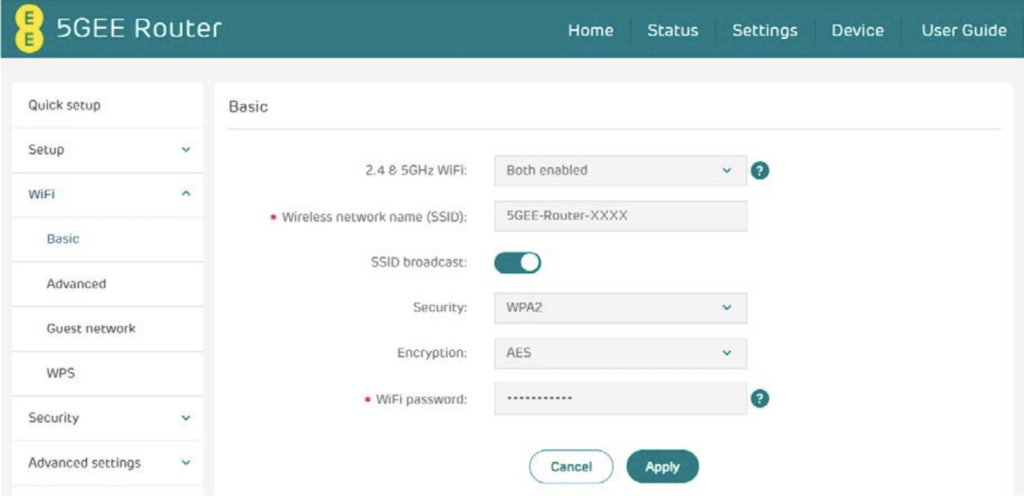
Task: Open the Encryption dropdown
Action: coord(620,353)
